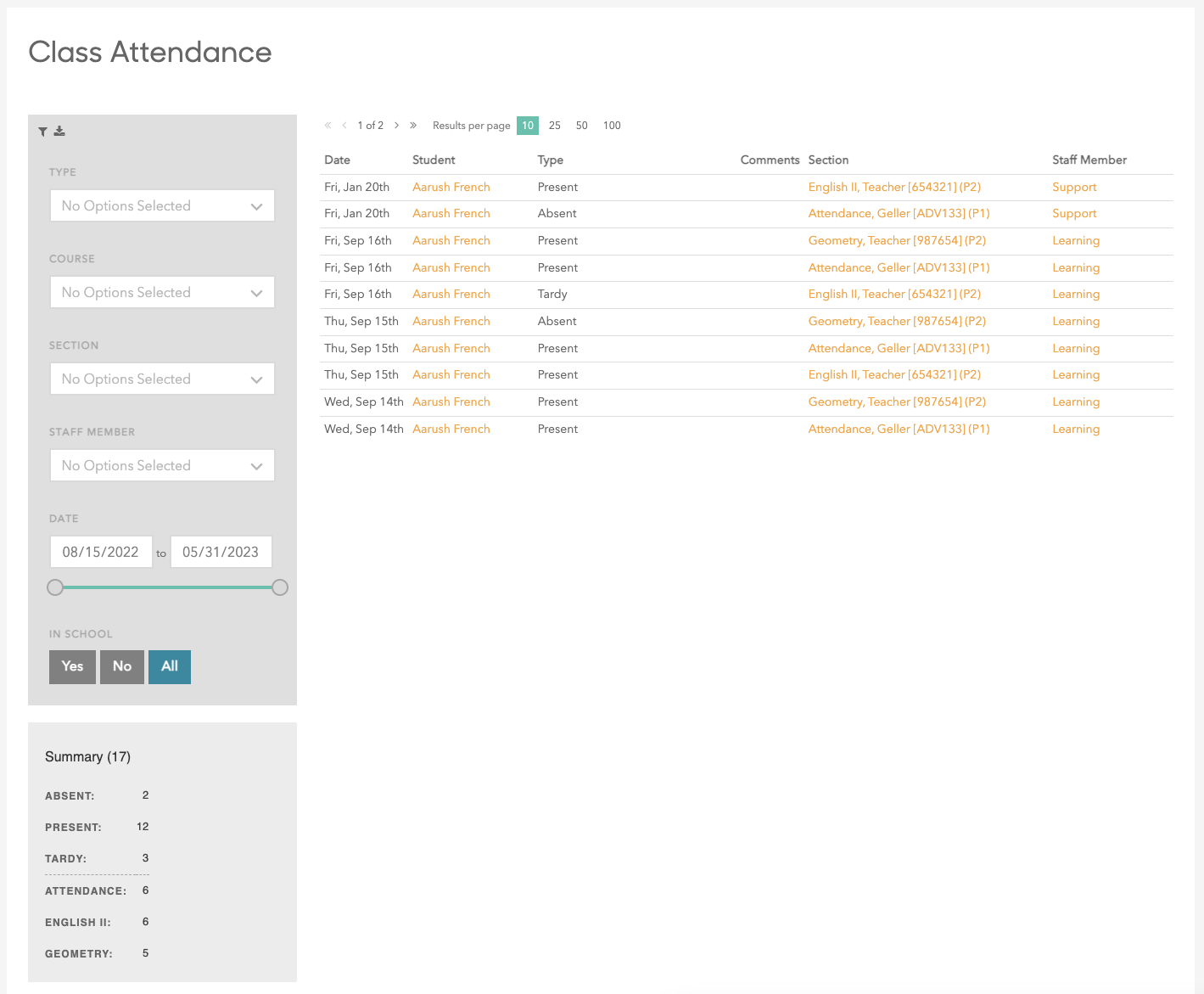
Task: Select All for In School filter
Action: click(170, 666)
